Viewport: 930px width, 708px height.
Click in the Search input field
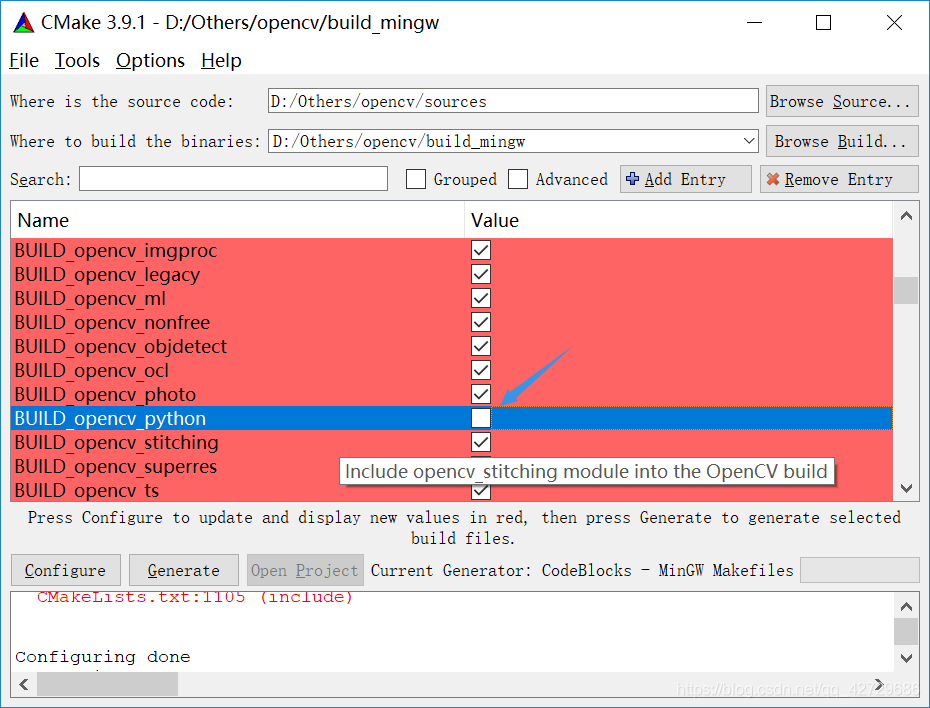tap(233, 178)
